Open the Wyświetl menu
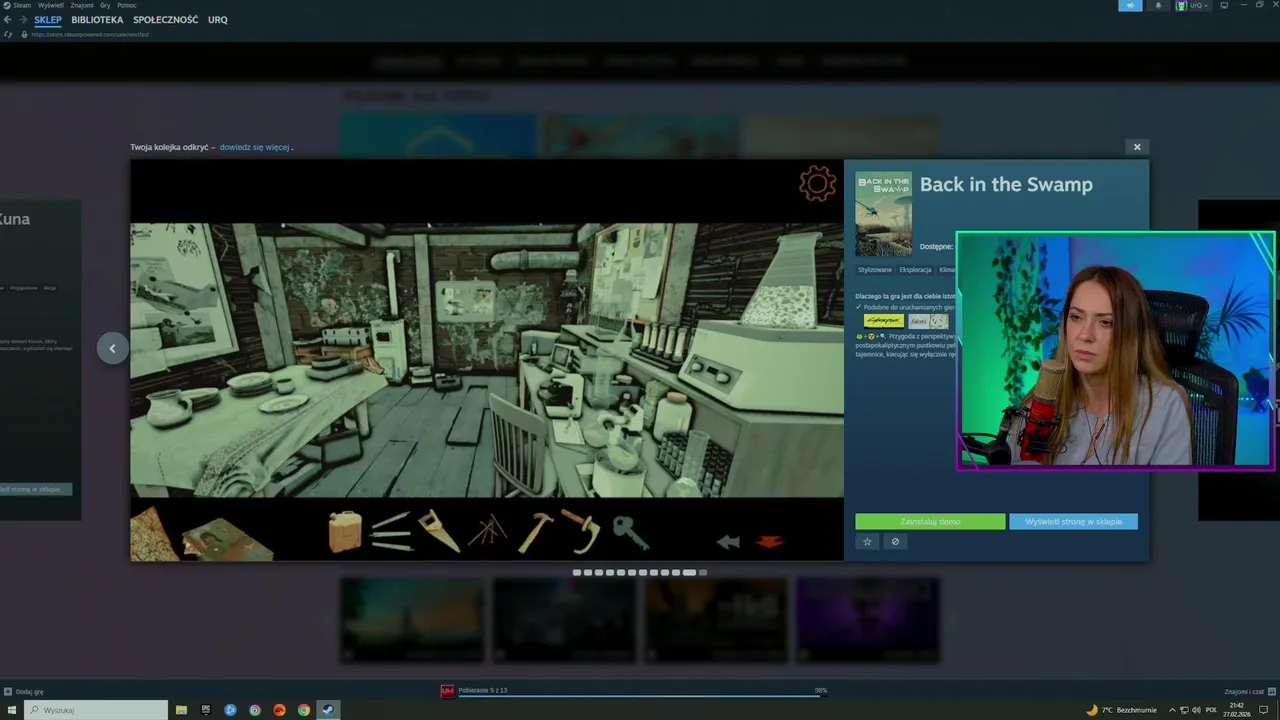The width and height of the screenshot is (1280, 720). click(x=50, y=5)
